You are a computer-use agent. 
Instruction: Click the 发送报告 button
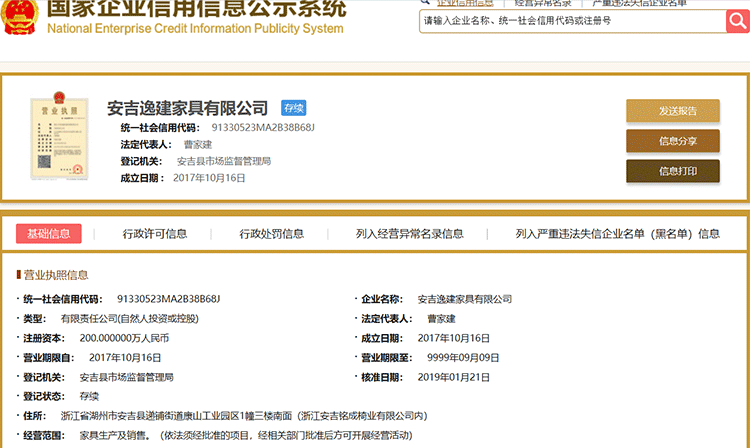(x=673, y=111)
